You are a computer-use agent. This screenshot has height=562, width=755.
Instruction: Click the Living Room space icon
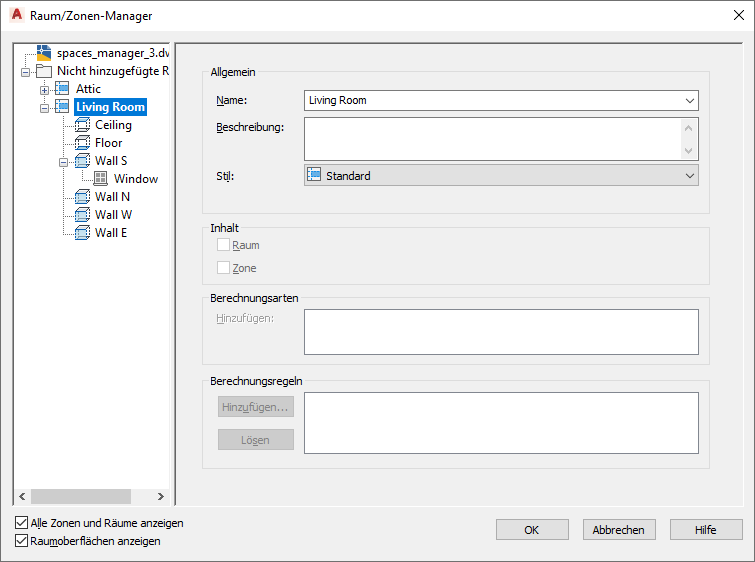tap(62, 107)
